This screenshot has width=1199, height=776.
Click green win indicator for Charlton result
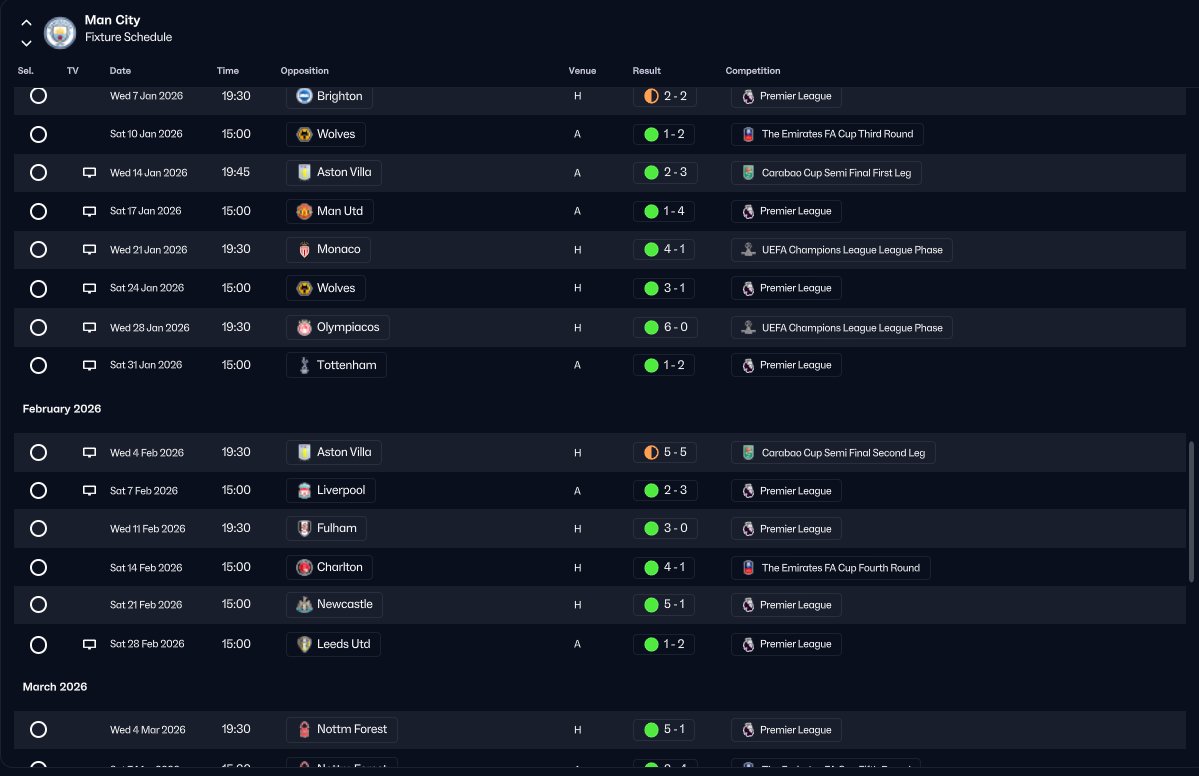pyautogui.click(x=651, y=567)
